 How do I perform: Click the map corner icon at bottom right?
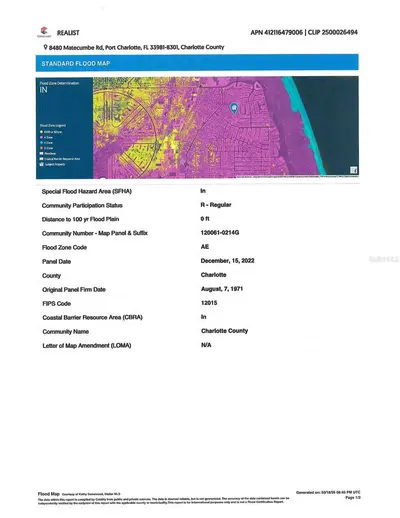click(354, 170)
